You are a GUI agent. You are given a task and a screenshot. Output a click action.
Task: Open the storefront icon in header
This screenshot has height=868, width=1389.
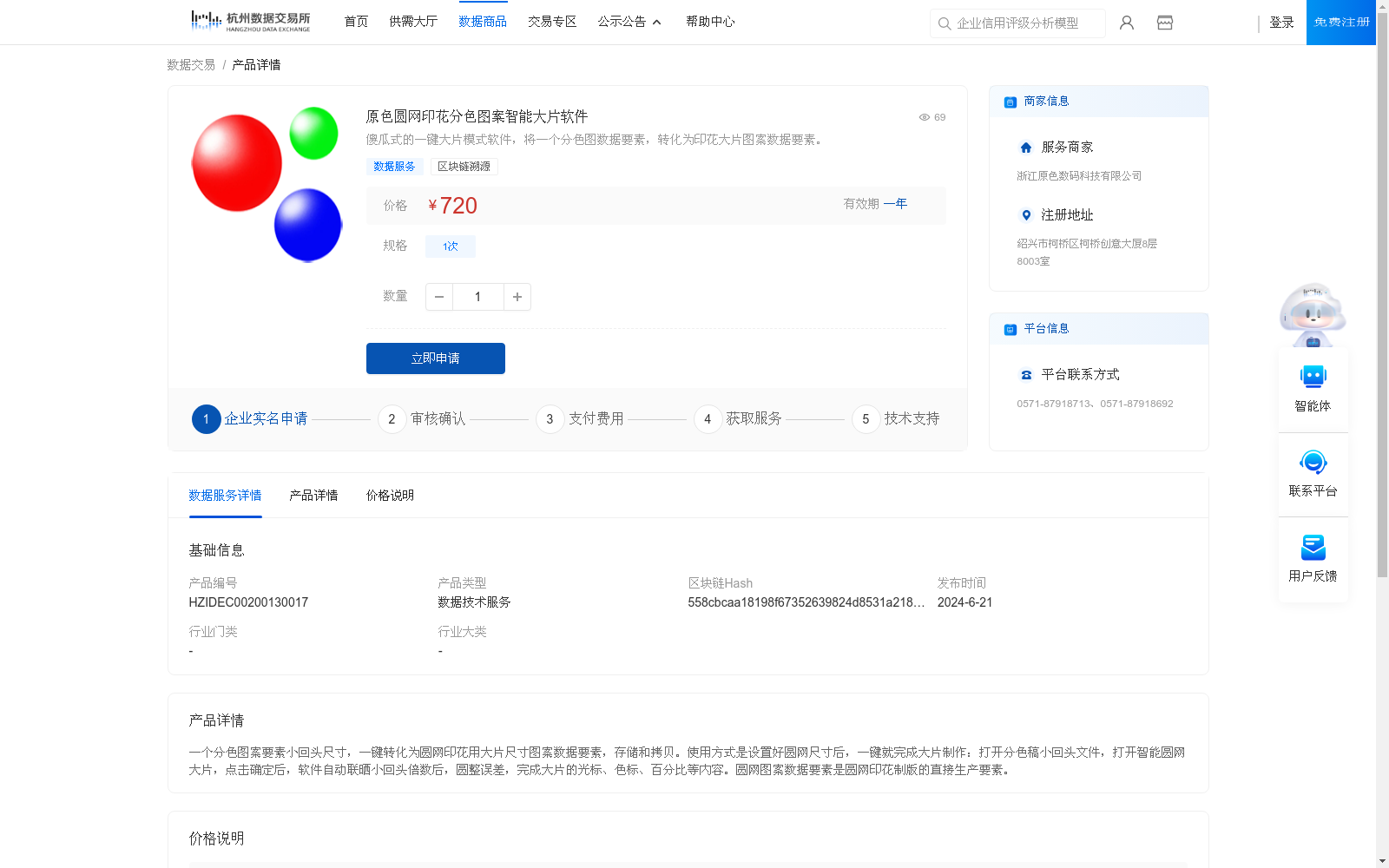click(x=1165, y=23)
